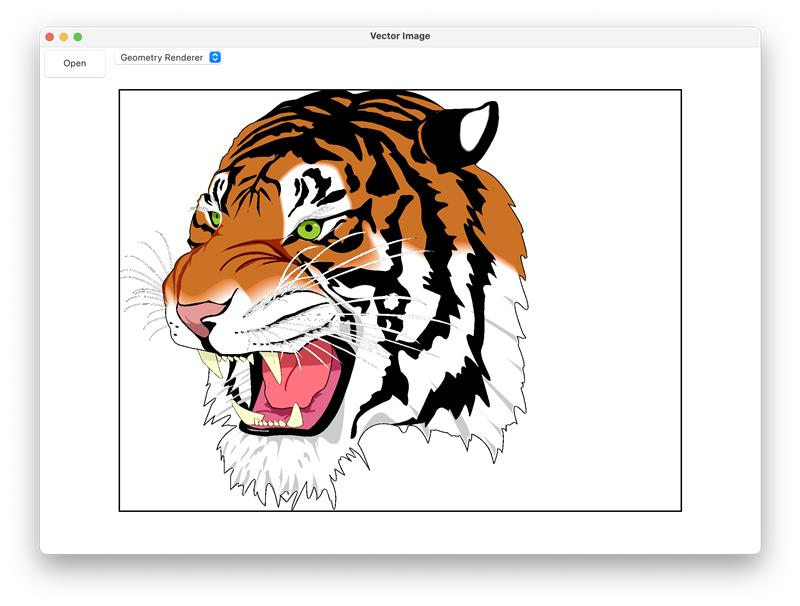Screen dimensions: 800x606
Task: Click the tiger's lower fang
Action: (295, 415)
